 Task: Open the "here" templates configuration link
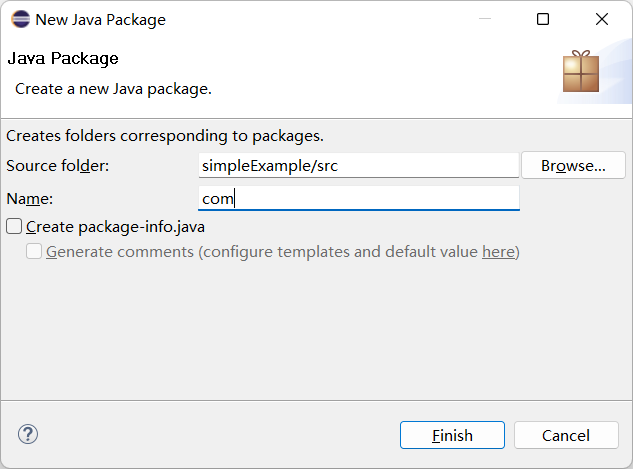tap(498, 252)
